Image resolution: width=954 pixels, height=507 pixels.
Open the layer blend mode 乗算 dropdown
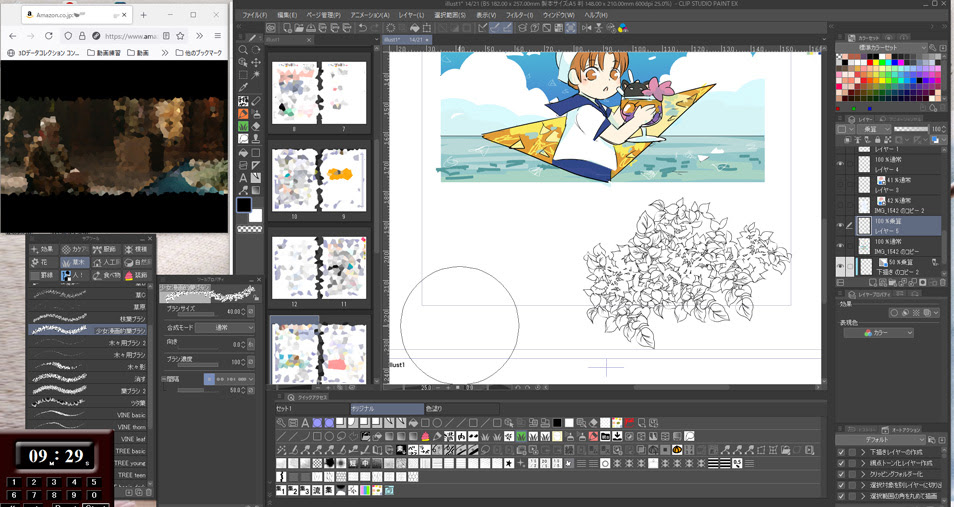tap(873, 129)
